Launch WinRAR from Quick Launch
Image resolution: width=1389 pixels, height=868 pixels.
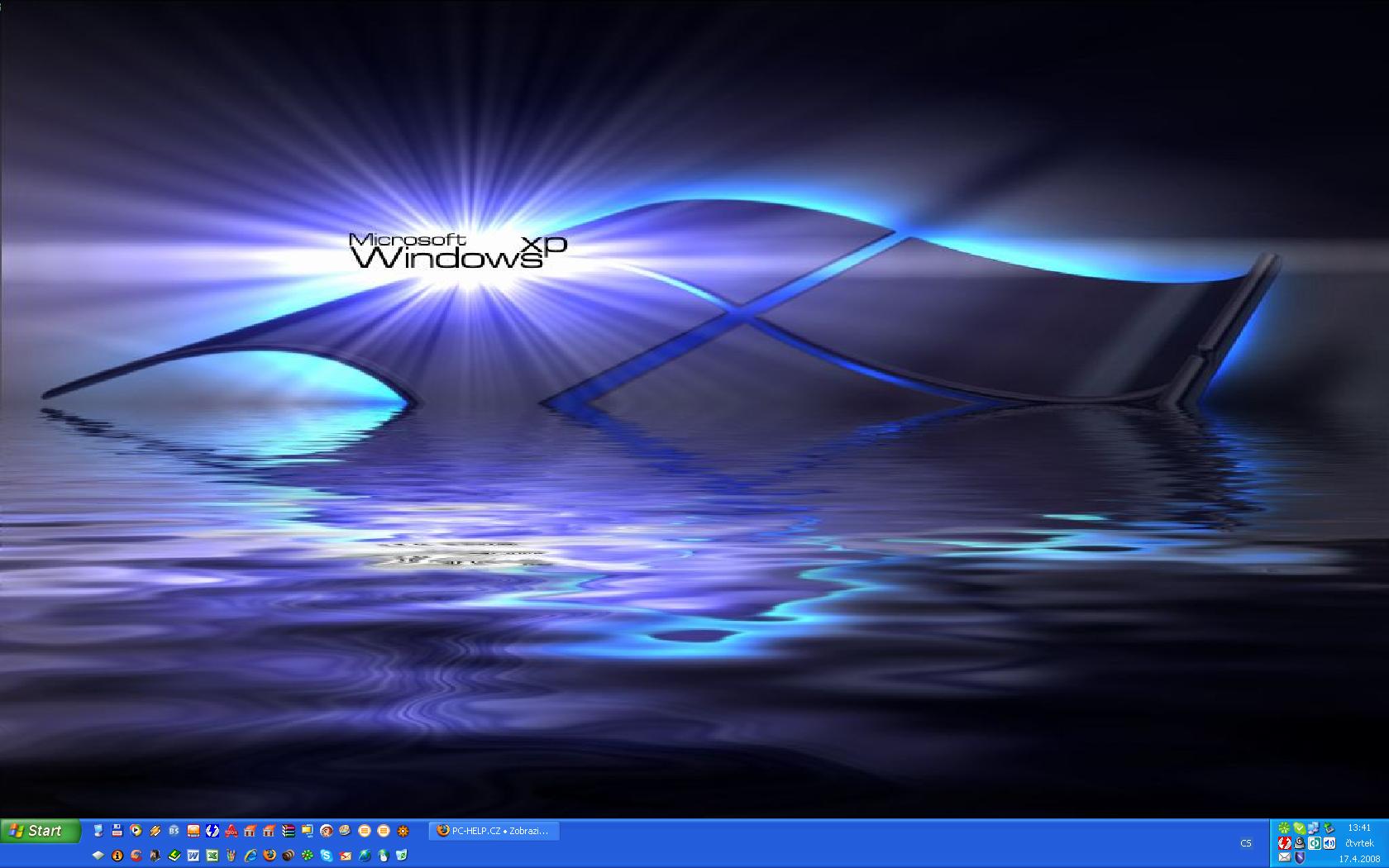pyautogui.click(x=289, y=831)
